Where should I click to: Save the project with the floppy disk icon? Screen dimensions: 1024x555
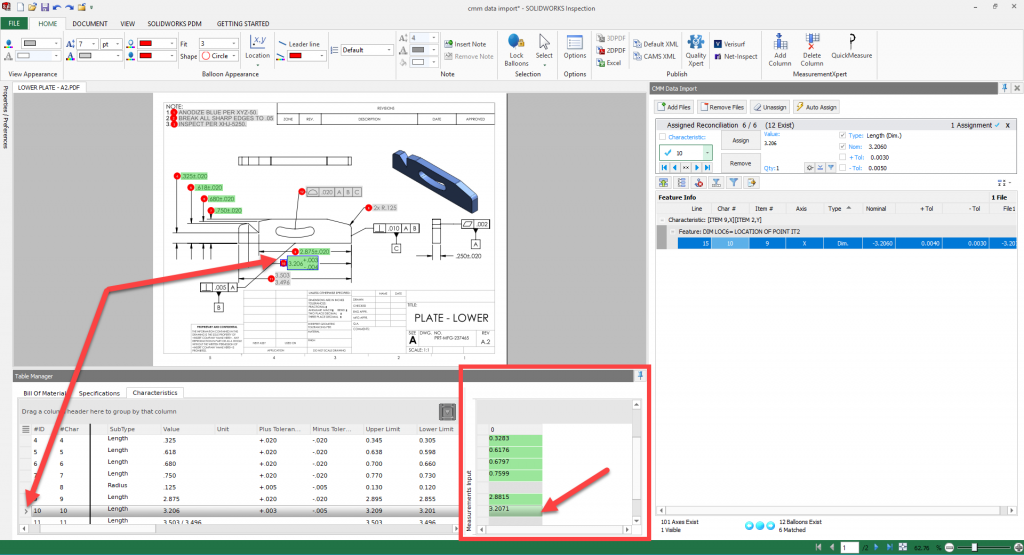pos(45,7)
